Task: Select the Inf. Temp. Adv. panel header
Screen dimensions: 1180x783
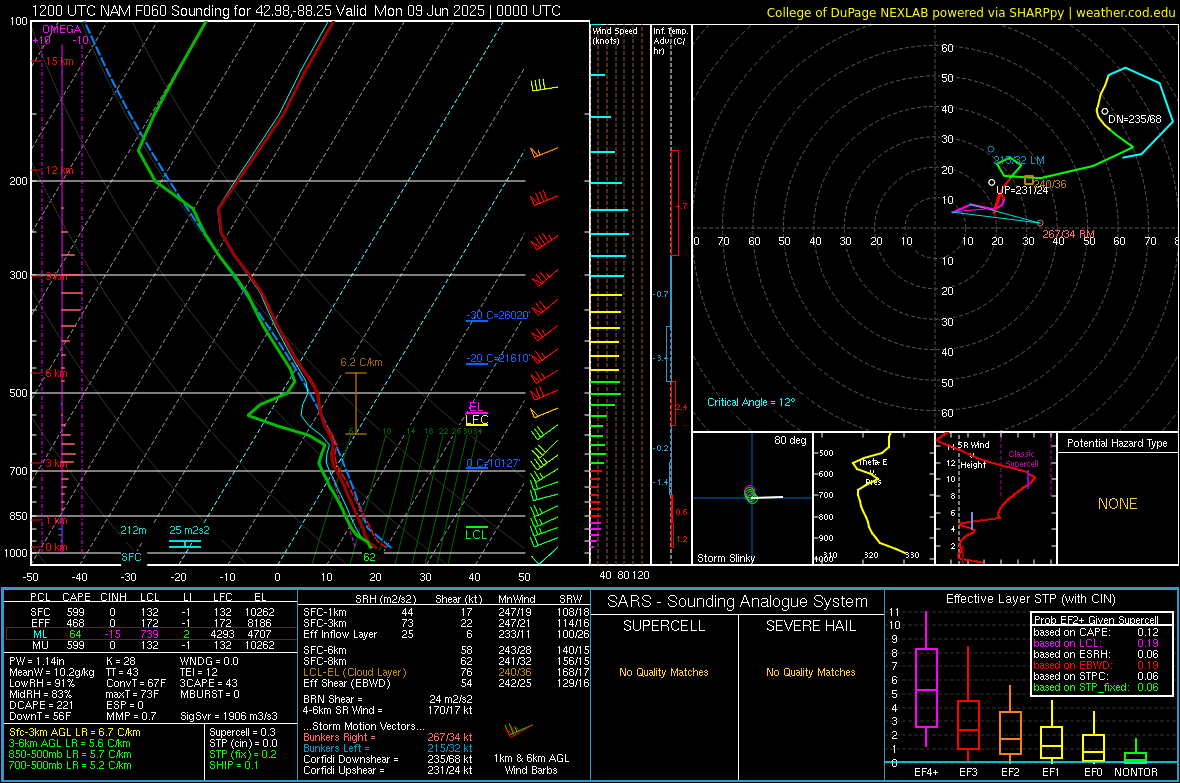Action: click(x=671, y=41)
